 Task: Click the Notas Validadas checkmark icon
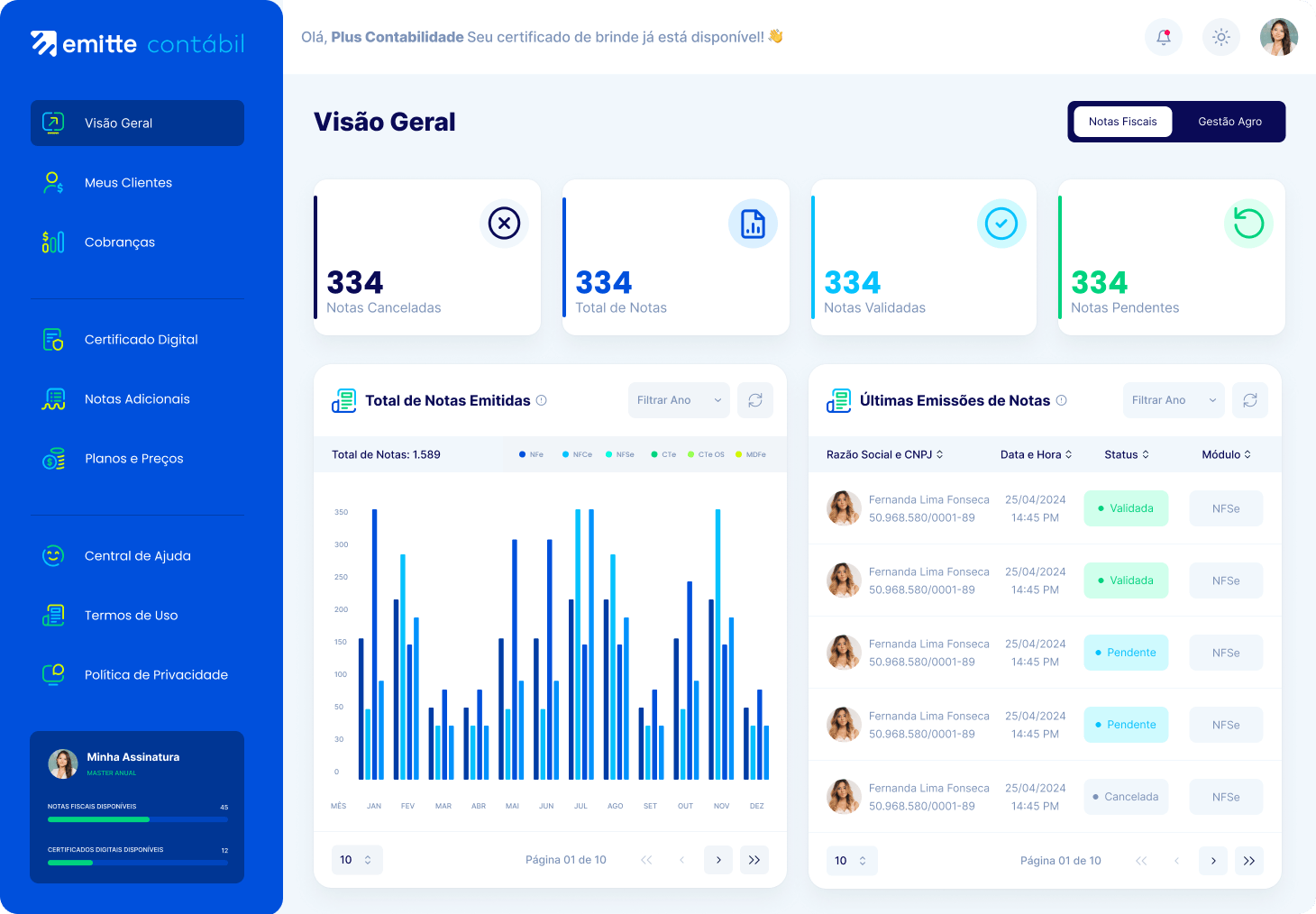pyautogui.click(x=1001, y=223)
